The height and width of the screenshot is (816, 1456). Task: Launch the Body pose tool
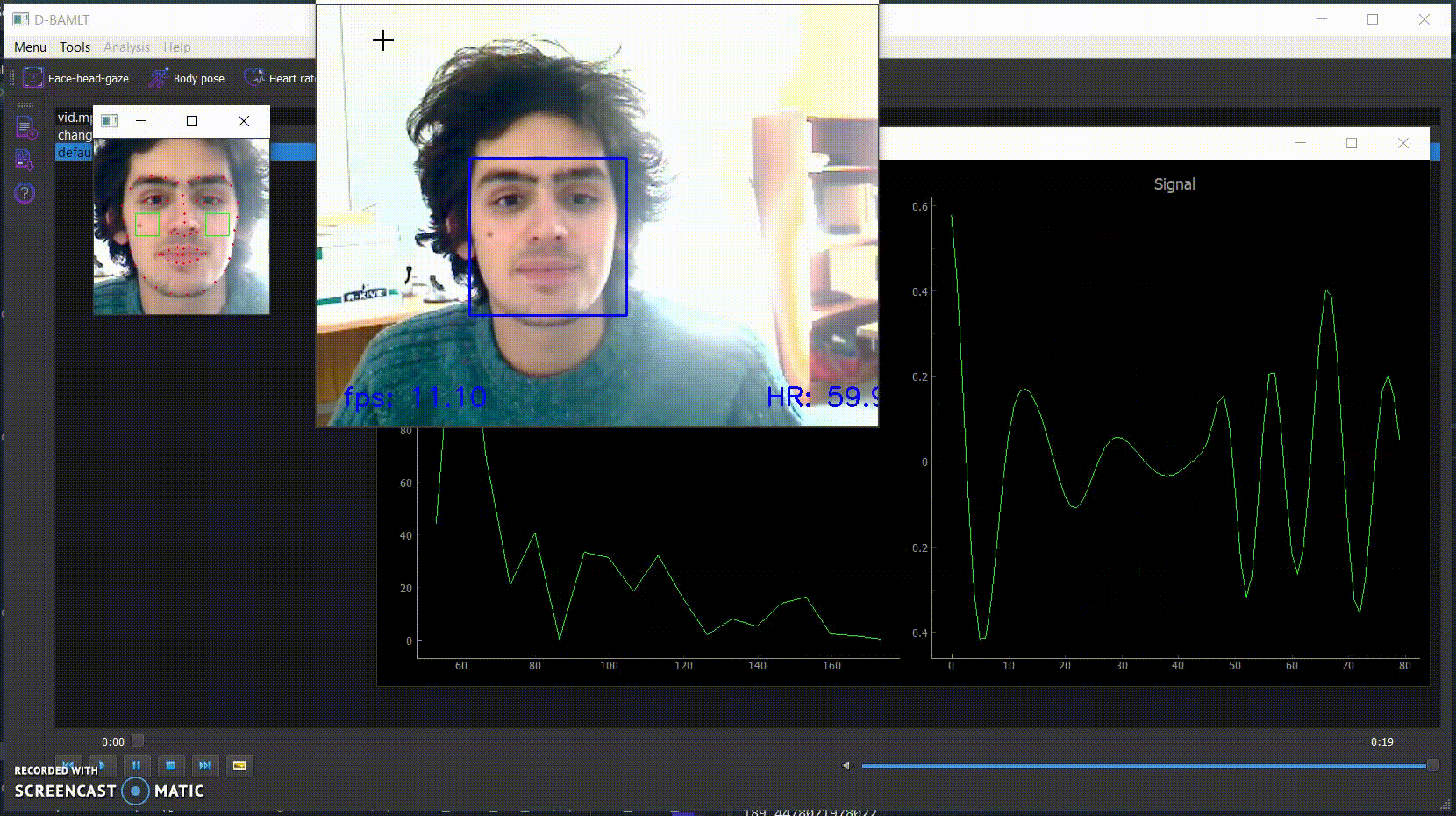pyautogui.click(x=186, y=78)
